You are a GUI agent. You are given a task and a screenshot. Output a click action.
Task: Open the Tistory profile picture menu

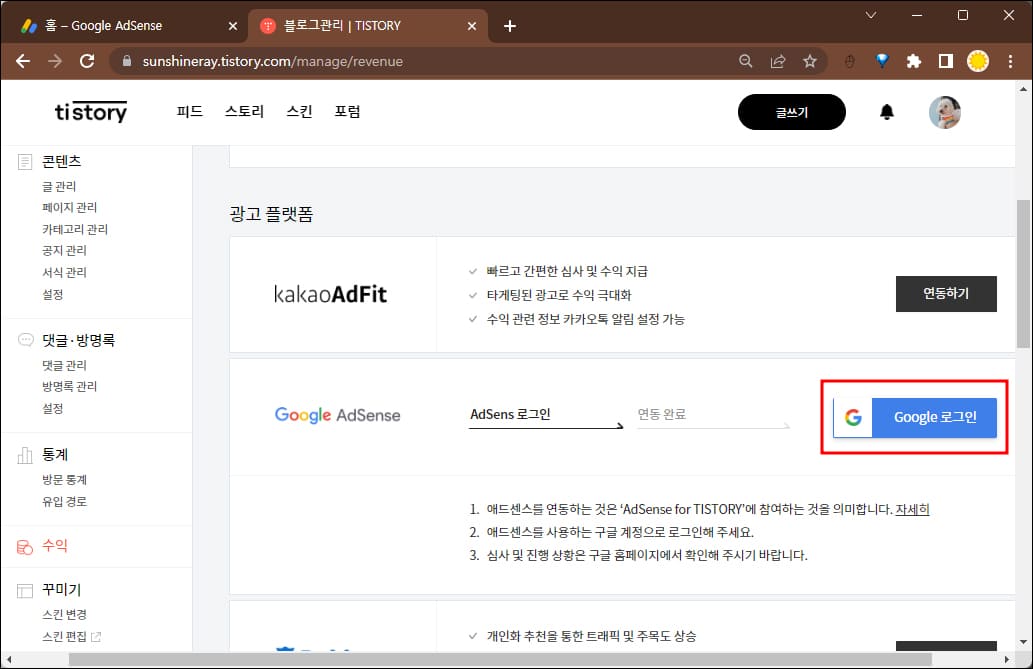pyautogui.click(x=945, y=112)
